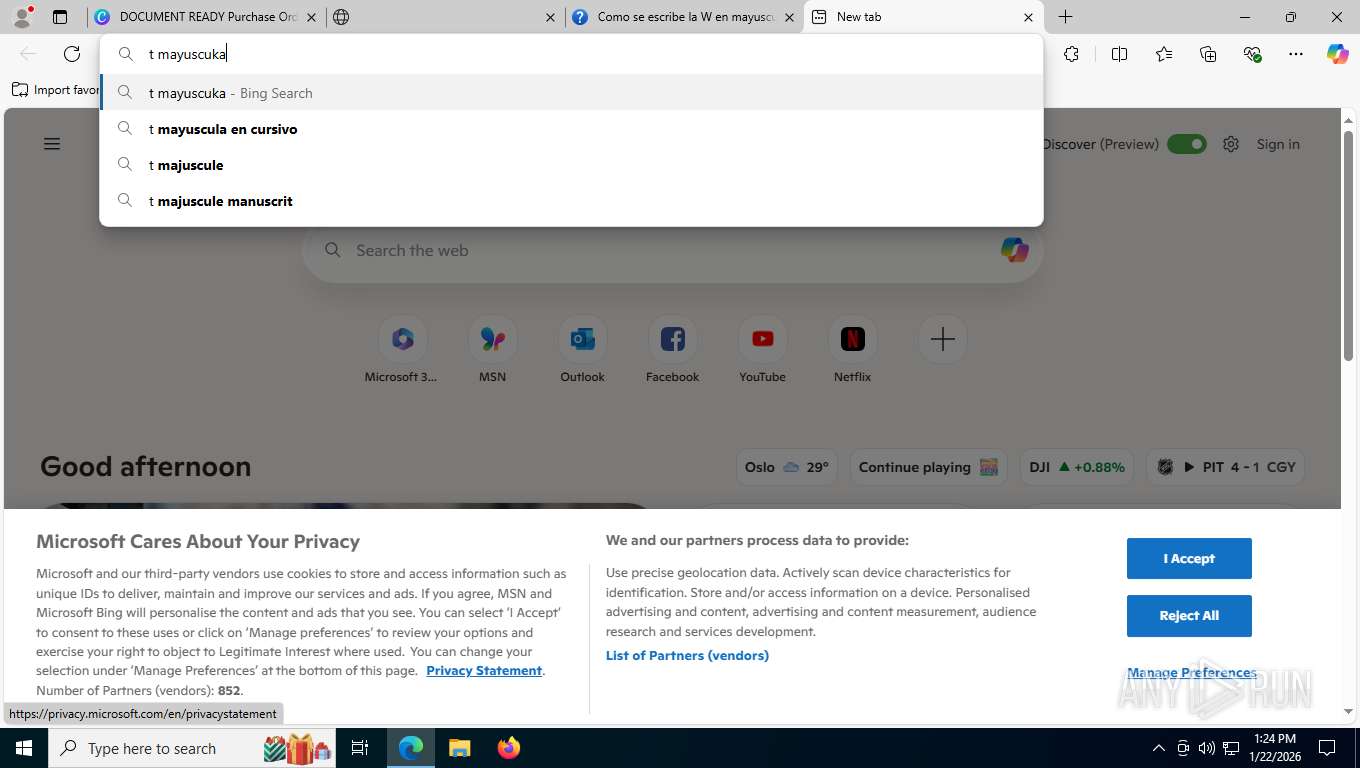The image size is (1360, 768).
Task: Open the Browser essentials heart icon
Action: tap(1252, 54)
